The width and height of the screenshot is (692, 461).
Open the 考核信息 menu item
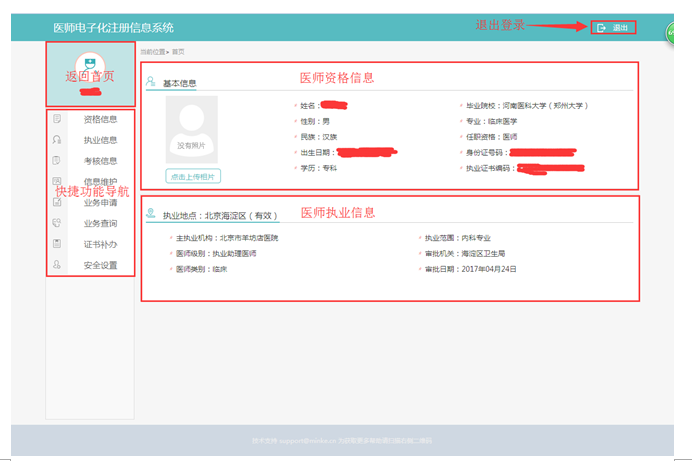point(100,161)
